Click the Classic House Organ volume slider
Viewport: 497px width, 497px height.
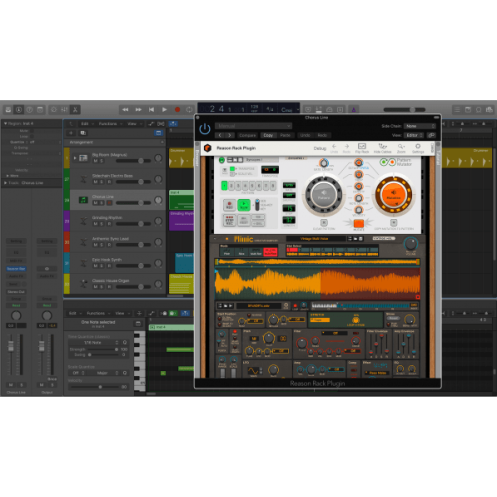point(133,287)
